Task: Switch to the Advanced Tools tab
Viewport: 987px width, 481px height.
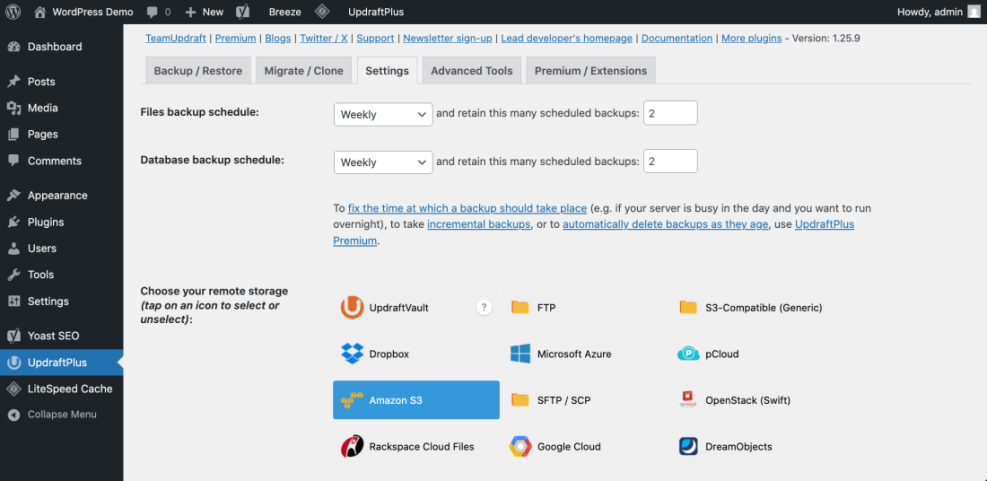Action: 472,71
